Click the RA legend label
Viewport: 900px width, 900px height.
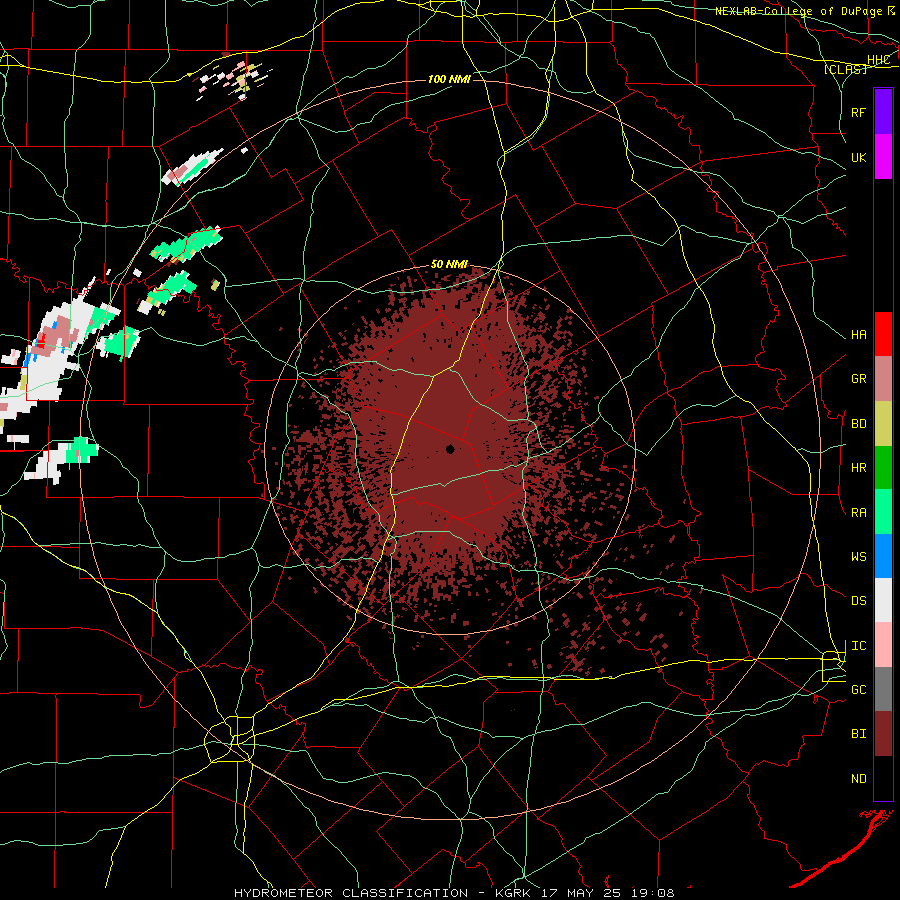pos(858,513)
